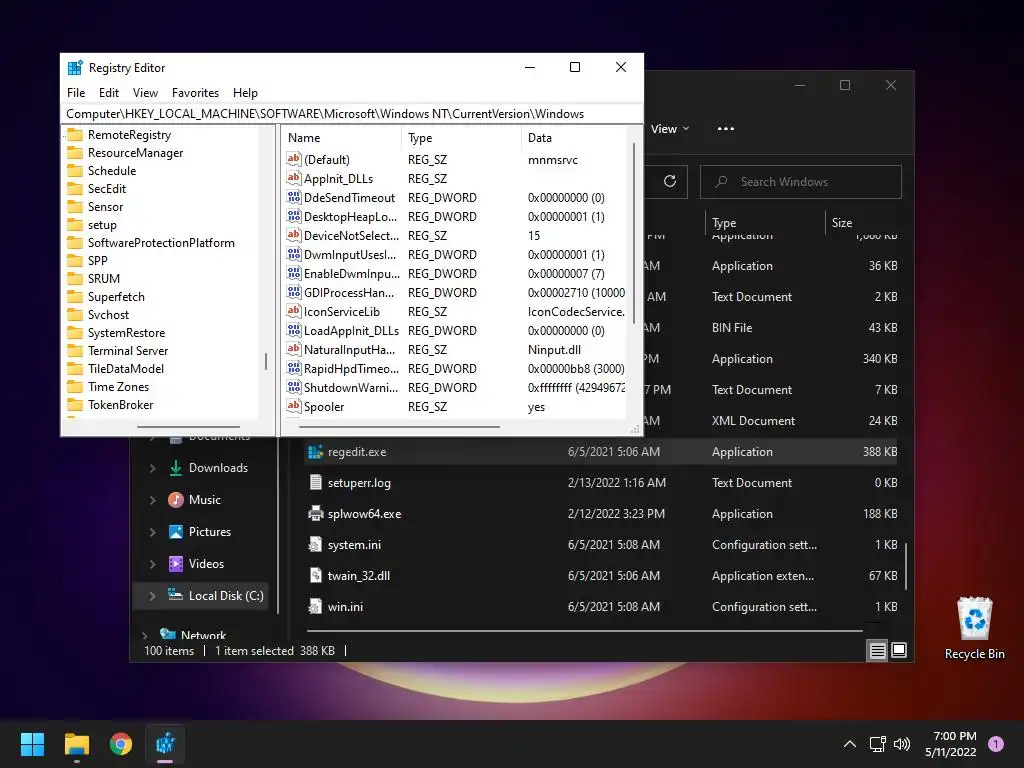Select the setuperr.log file icon
Screen dimensions: 1024x768
click(315, 483)
